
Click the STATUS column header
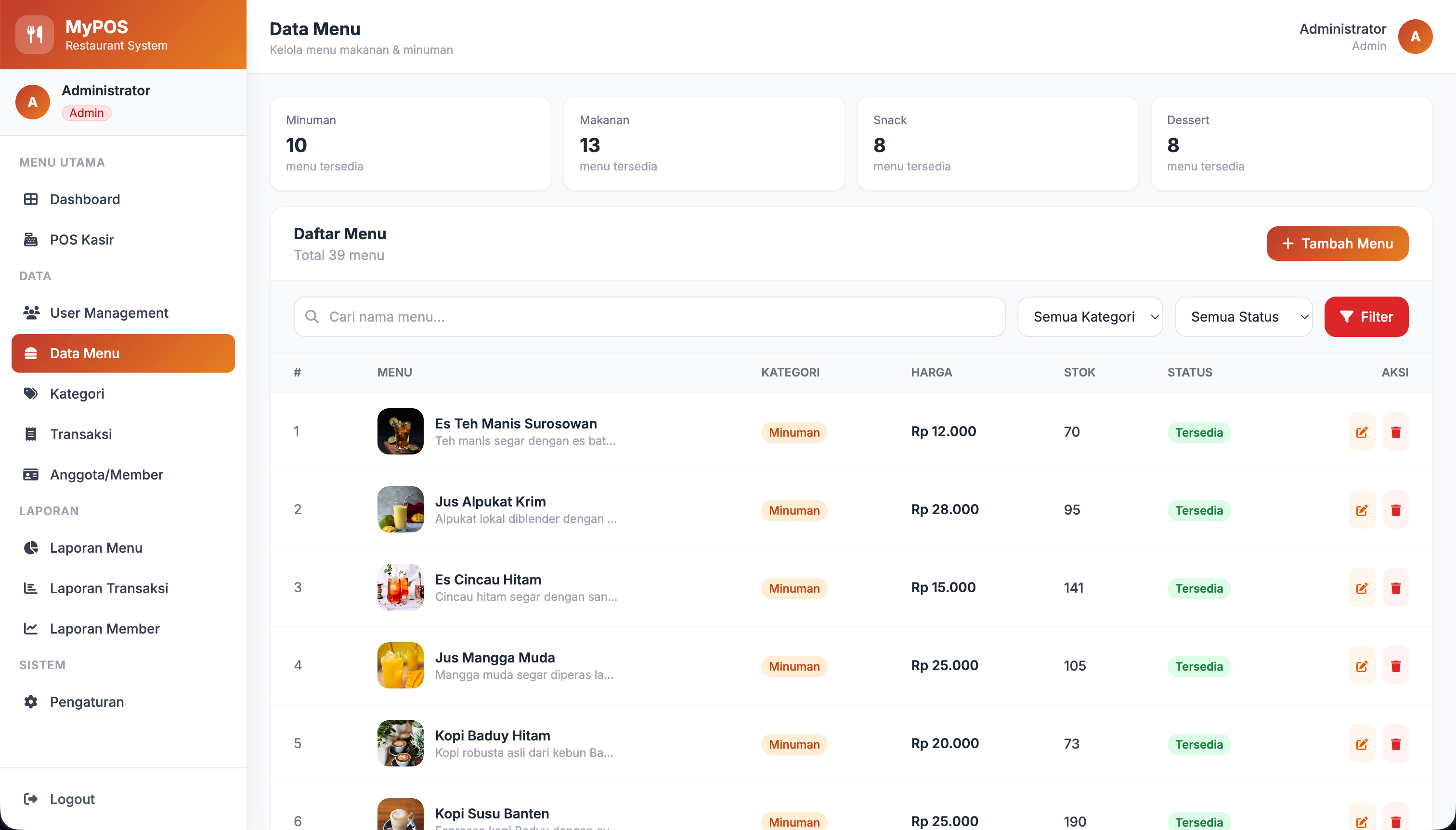(1190, 372)
